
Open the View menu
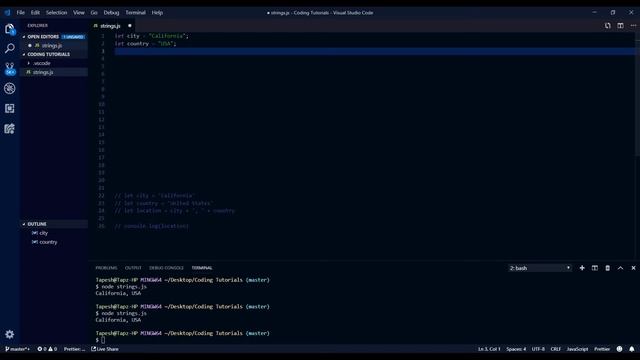[x=79, y=13]
